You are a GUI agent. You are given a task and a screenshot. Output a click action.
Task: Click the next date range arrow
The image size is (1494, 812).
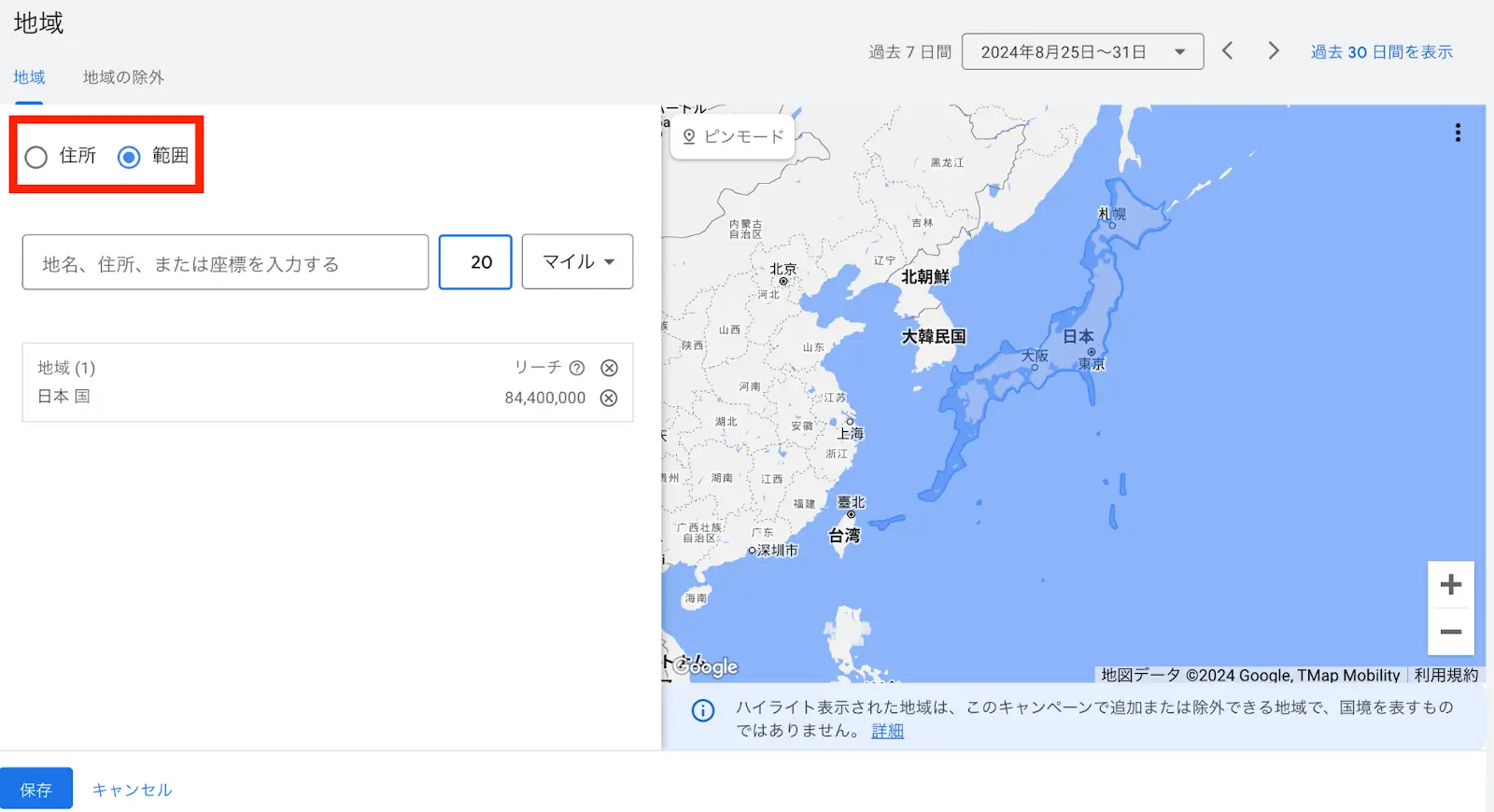[x=1273, y=51]
